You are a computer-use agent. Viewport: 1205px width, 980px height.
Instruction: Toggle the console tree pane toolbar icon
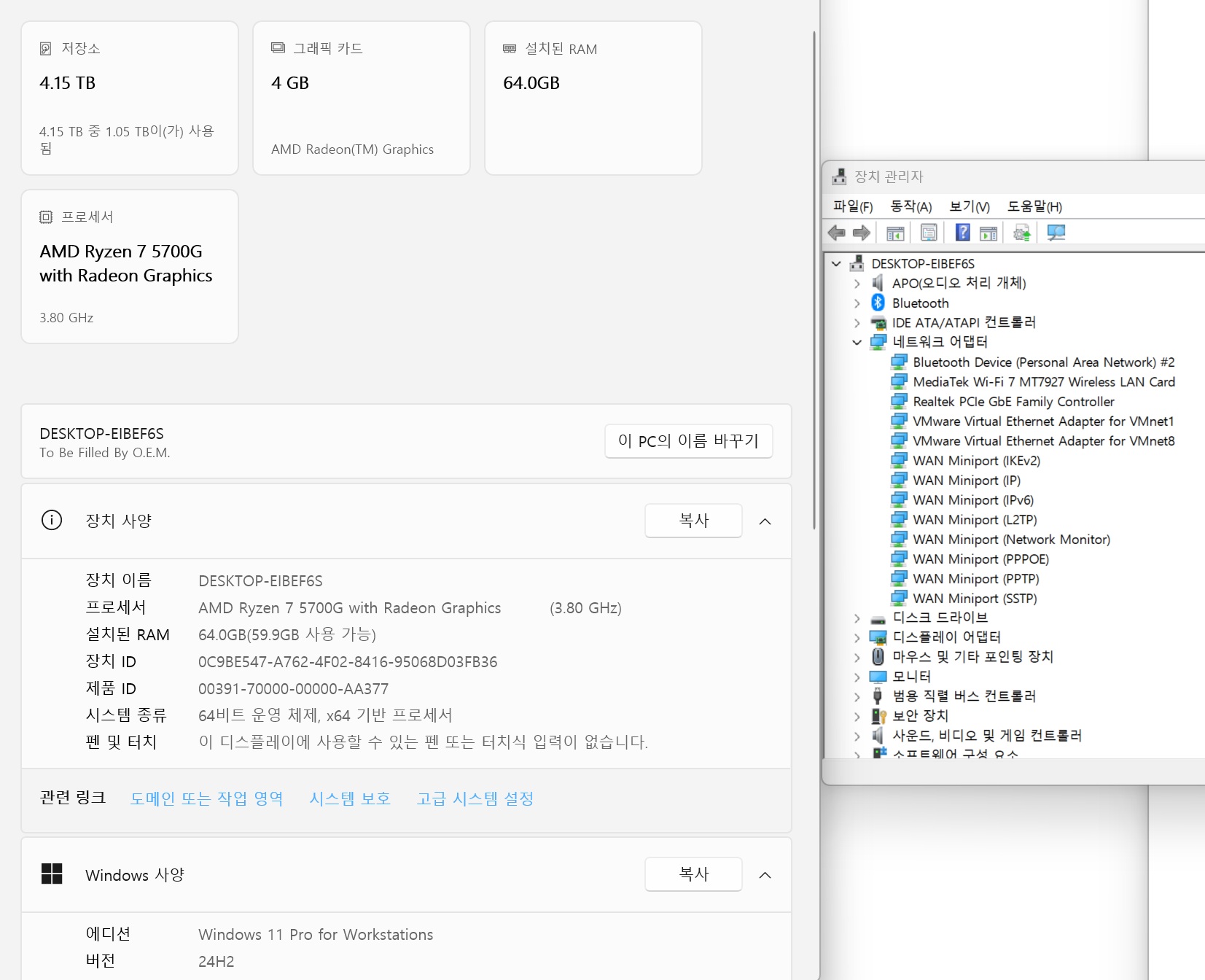(x=895, y=233)
